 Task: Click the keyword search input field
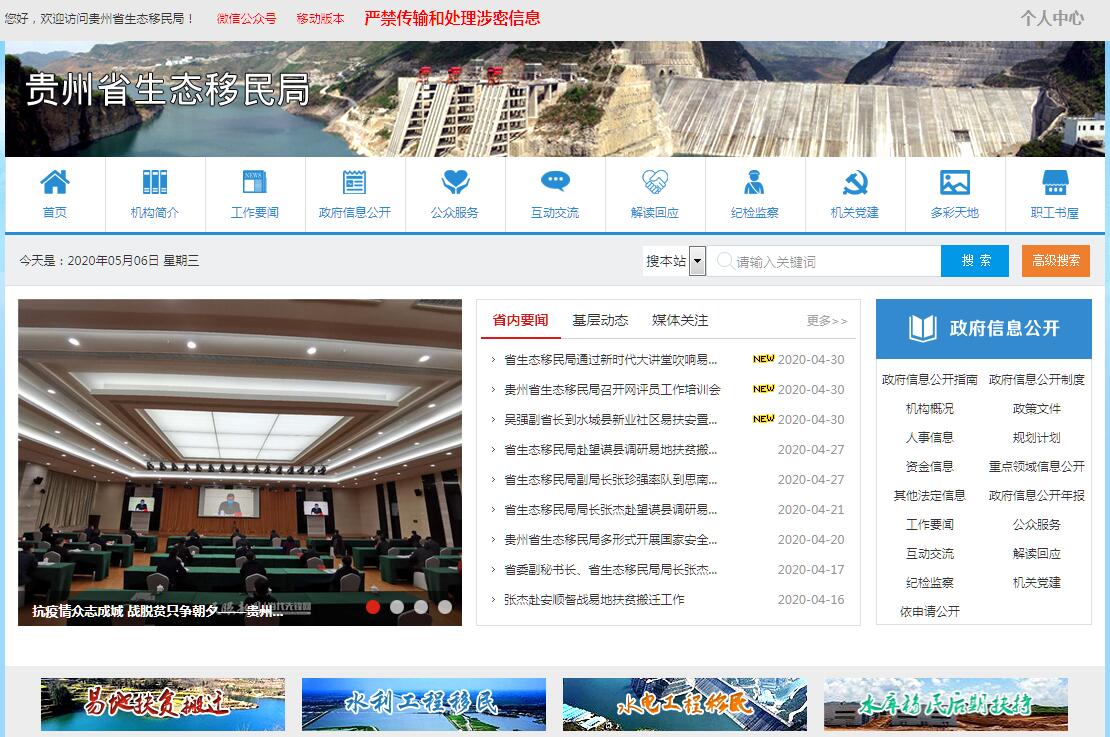click(830, 262)
